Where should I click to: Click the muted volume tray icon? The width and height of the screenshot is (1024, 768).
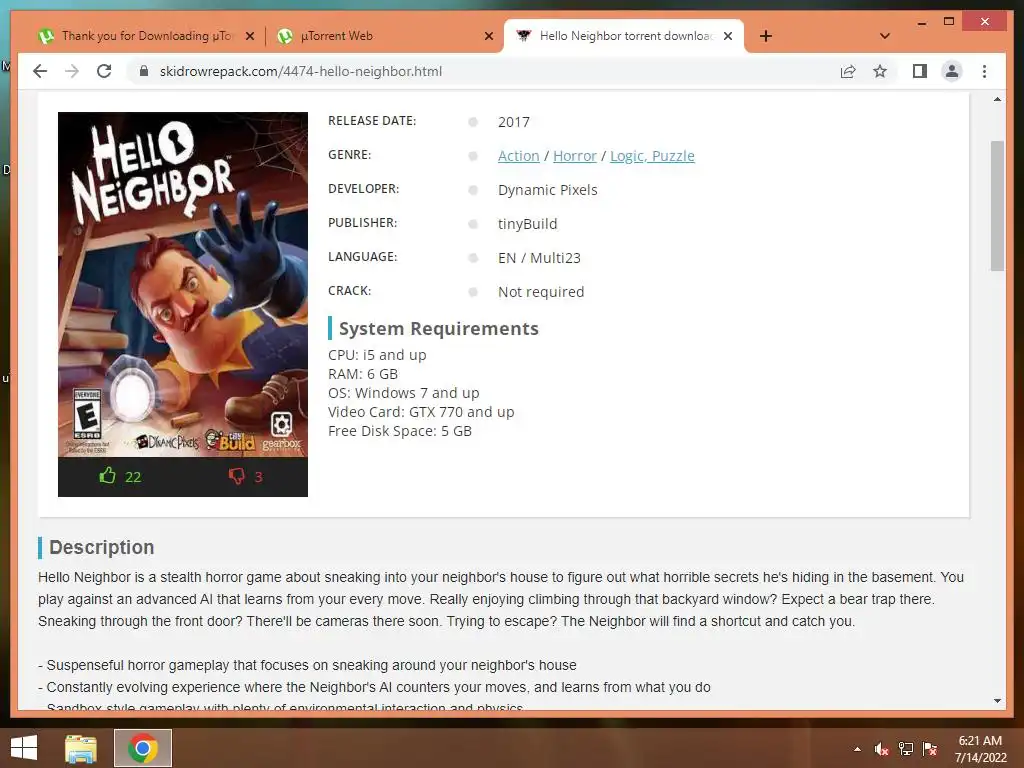pos(881,749)
